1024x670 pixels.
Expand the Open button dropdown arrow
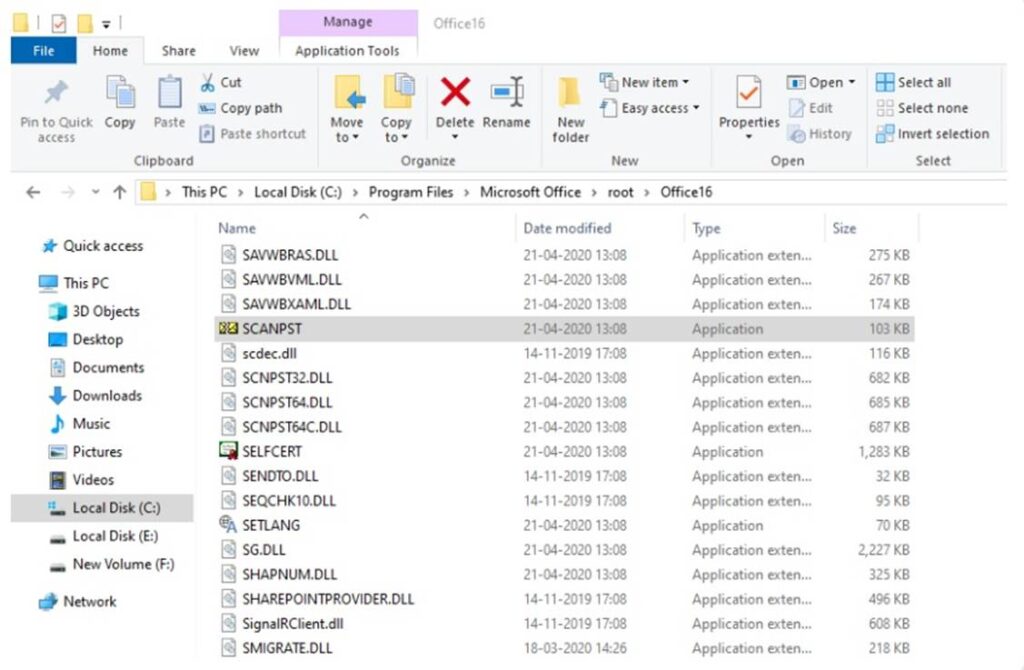click(x=852, y=83)
